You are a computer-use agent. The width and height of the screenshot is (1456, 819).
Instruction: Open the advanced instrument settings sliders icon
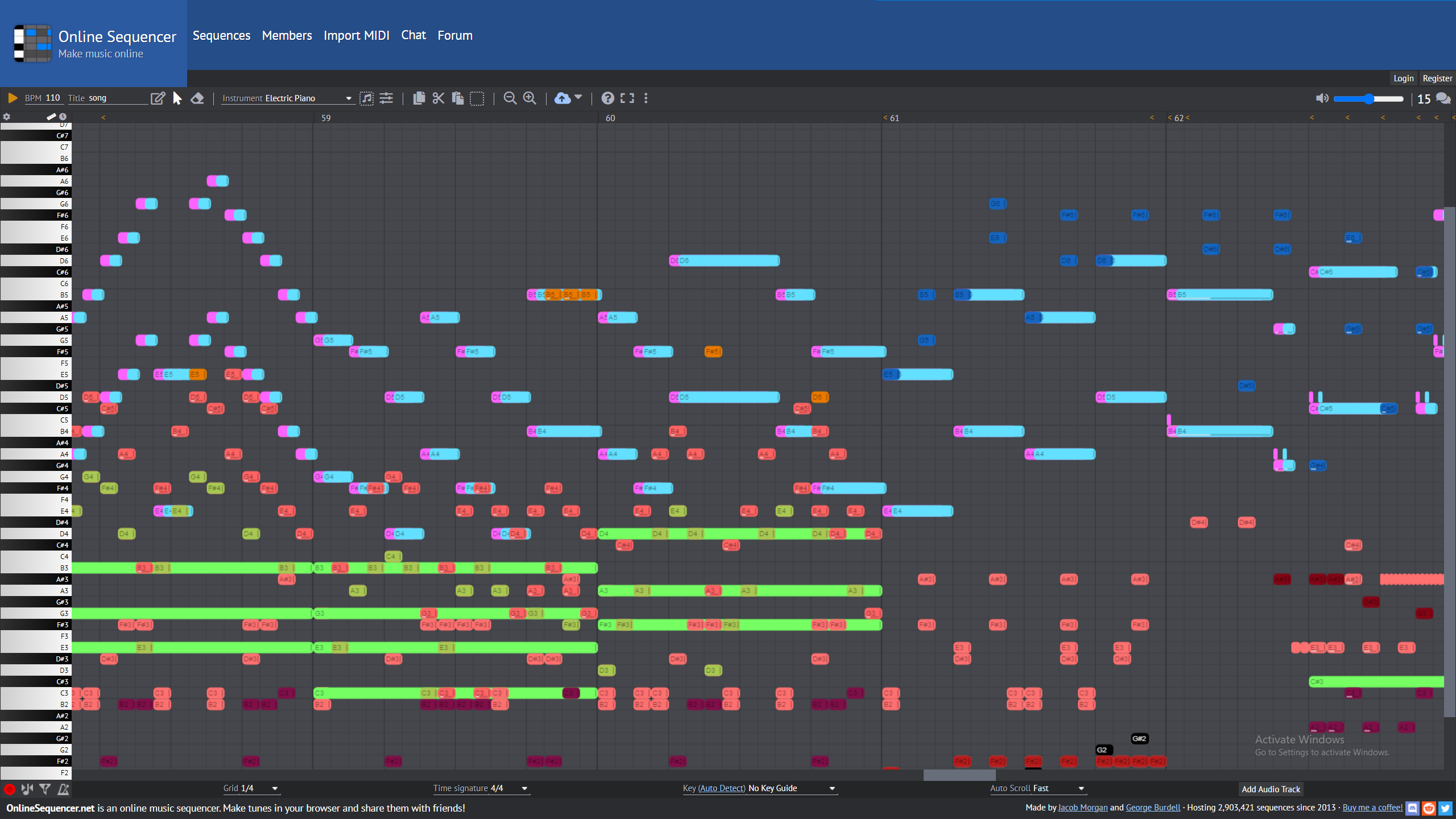coord(387,98)
